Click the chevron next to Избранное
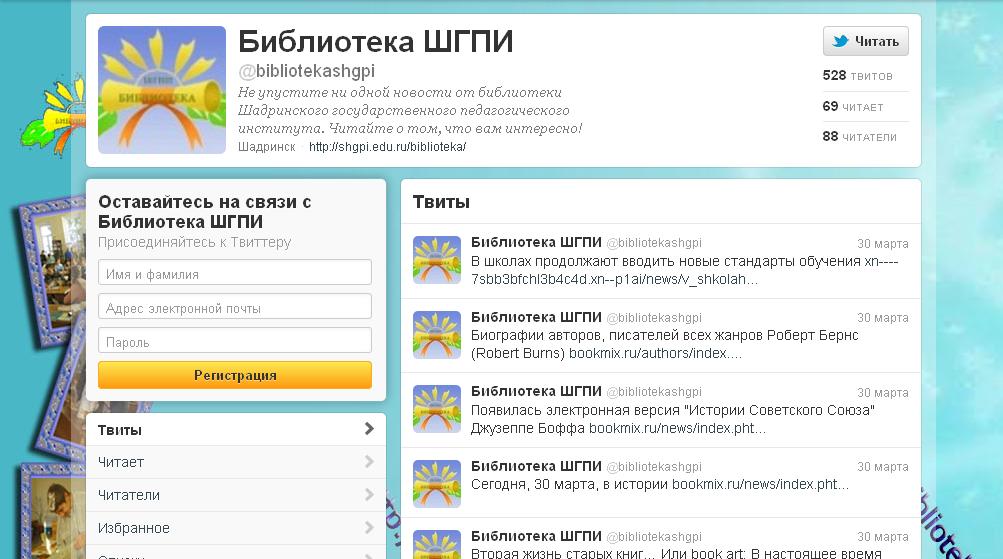 (369, 528)
